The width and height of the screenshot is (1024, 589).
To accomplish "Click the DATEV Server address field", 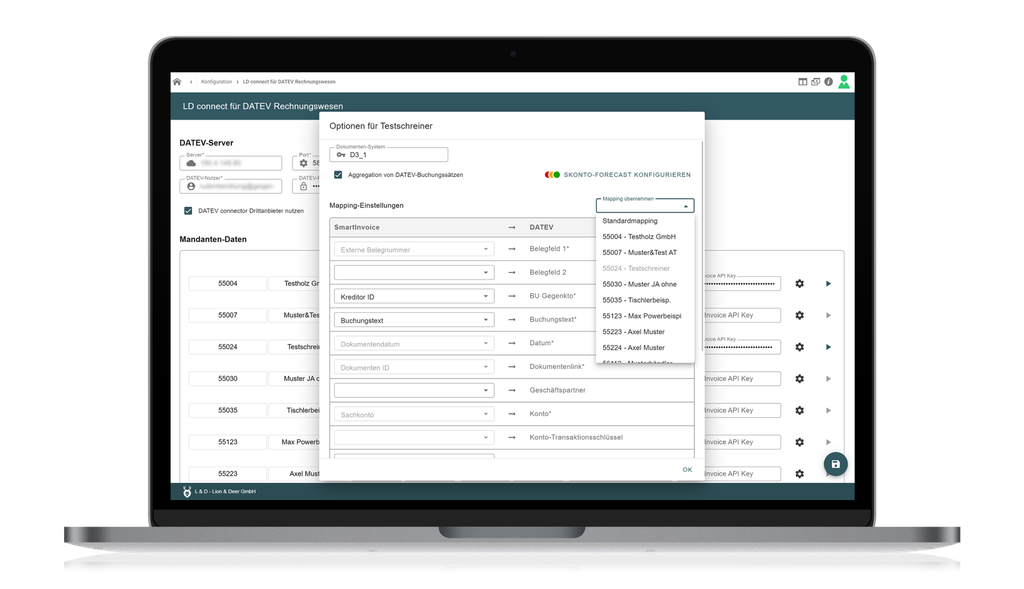I will coord(231,163).
